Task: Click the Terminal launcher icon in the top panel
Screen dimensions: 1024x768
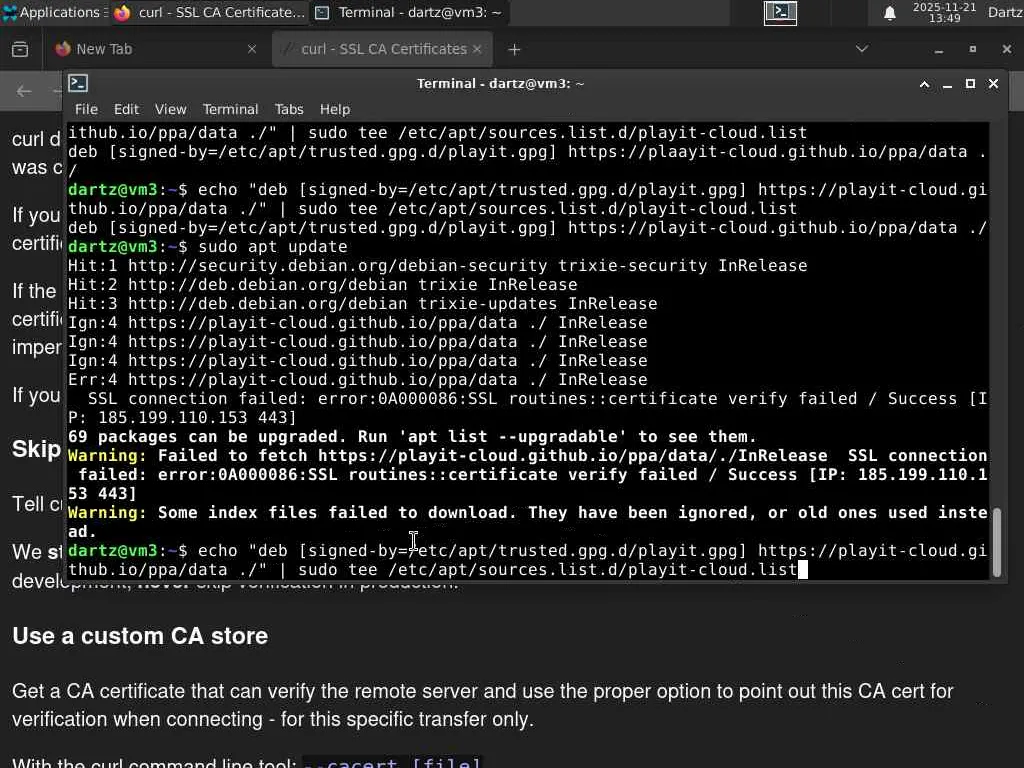Action: (780, 12)
